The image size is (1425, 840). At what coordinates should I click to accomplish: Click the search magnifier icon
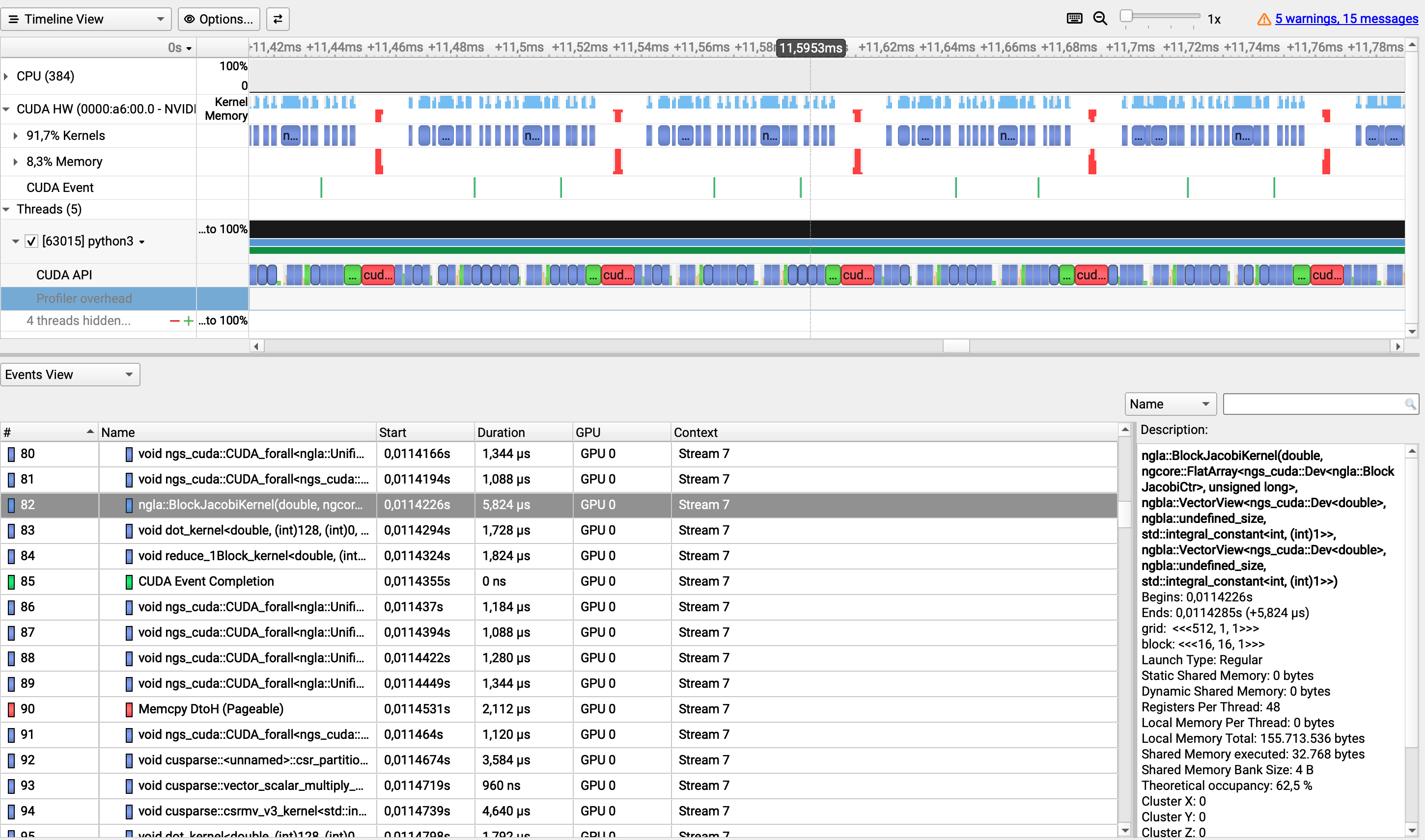[x=1410, y=404]
